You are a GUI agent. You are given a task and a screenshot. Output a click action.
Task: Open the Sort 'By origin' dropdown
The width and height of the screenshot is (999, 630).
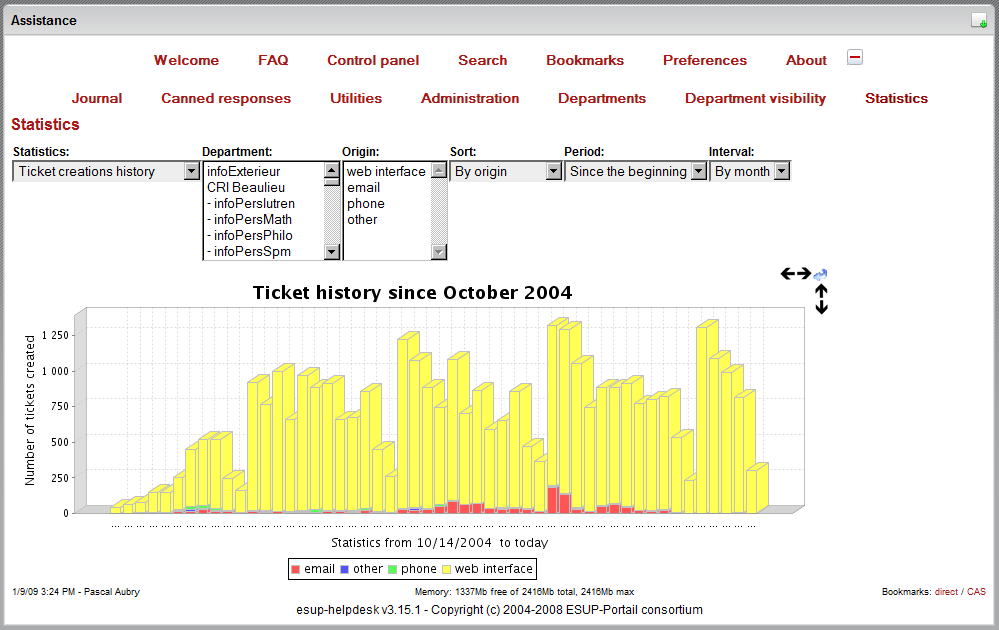[506, 172]
